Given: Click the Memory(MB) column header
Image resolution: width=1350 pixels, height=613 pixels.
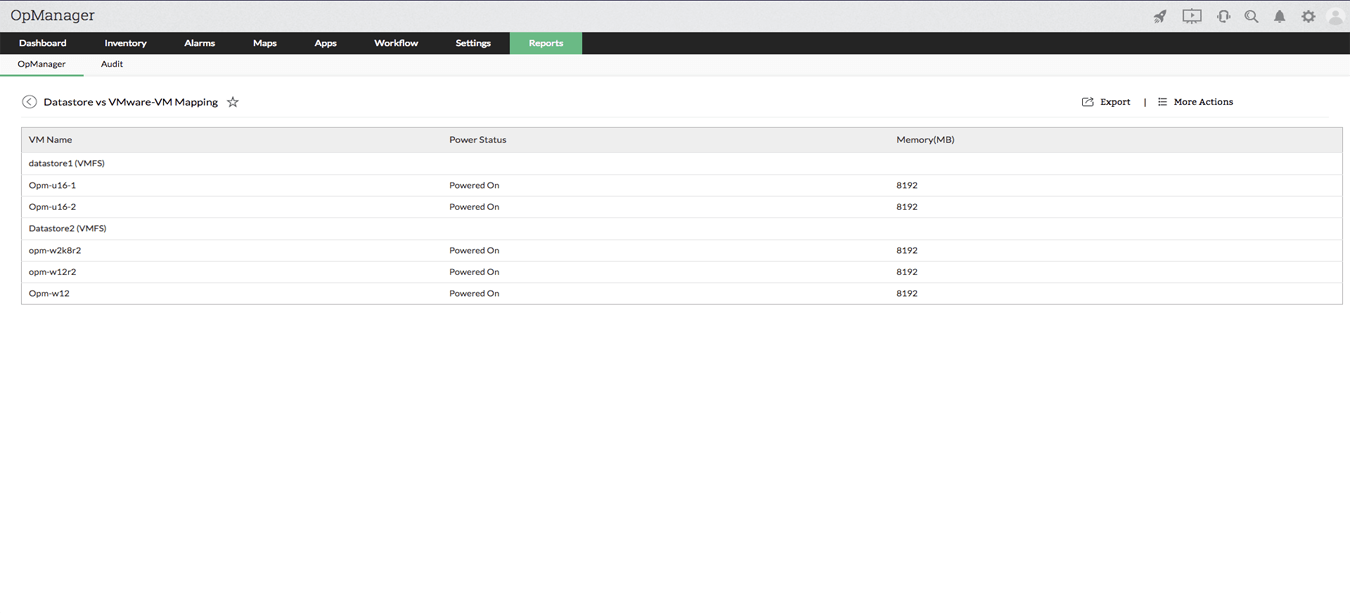Looking at the screenshot, I should [925, 140].
